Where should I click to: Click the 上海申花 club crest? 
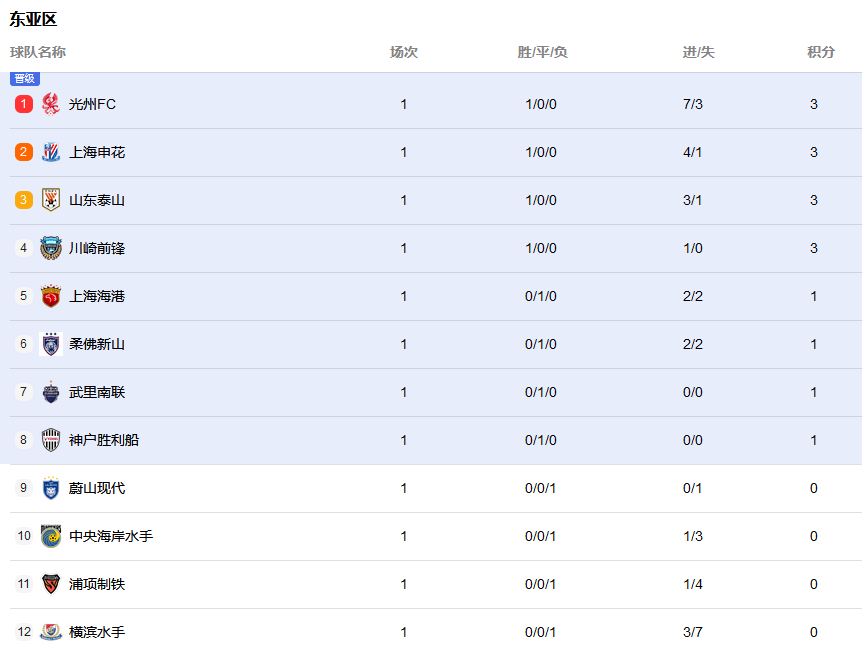tap(51, 152)
